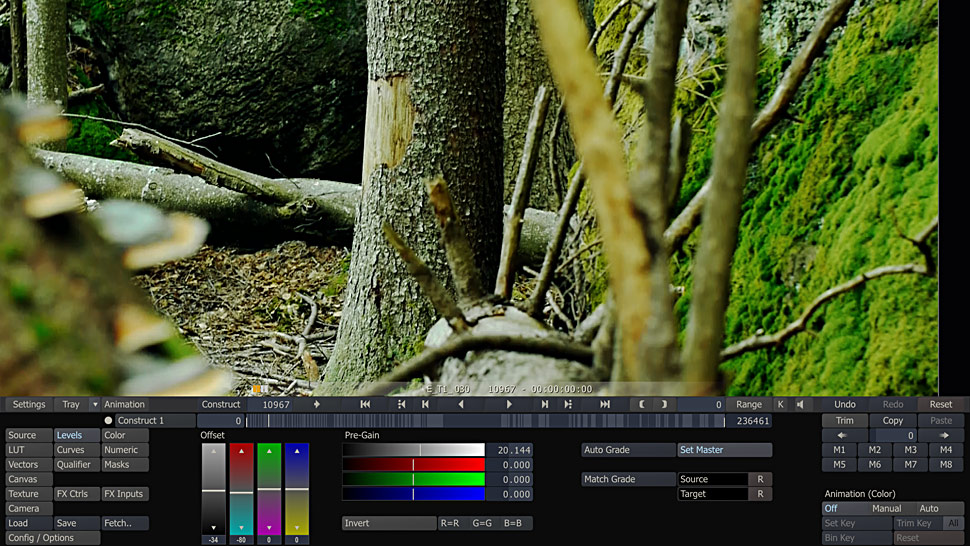
Task: Set animation mode to Manual
Action: click(886, 509)
